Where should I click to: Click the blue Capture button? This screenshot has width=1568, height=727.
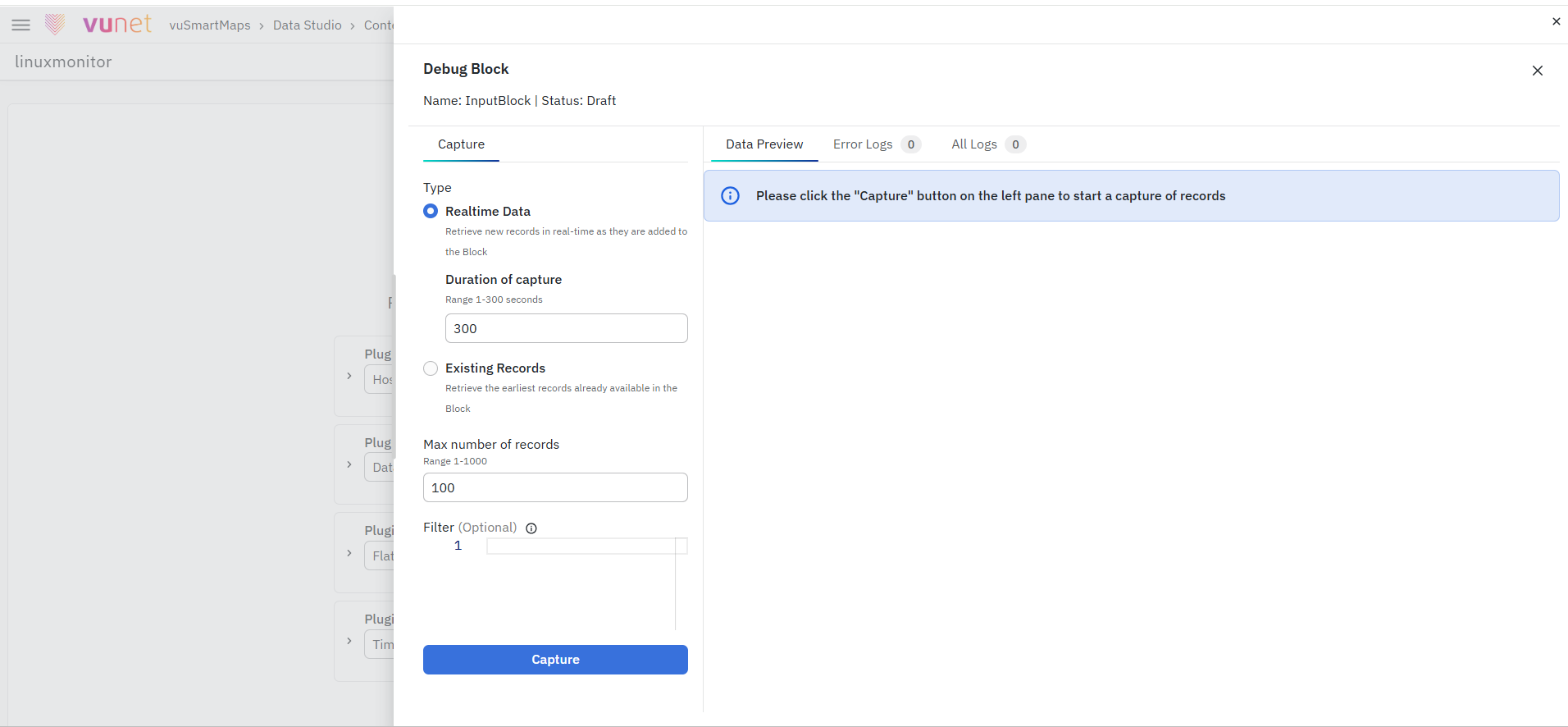[x=555, y=660]
